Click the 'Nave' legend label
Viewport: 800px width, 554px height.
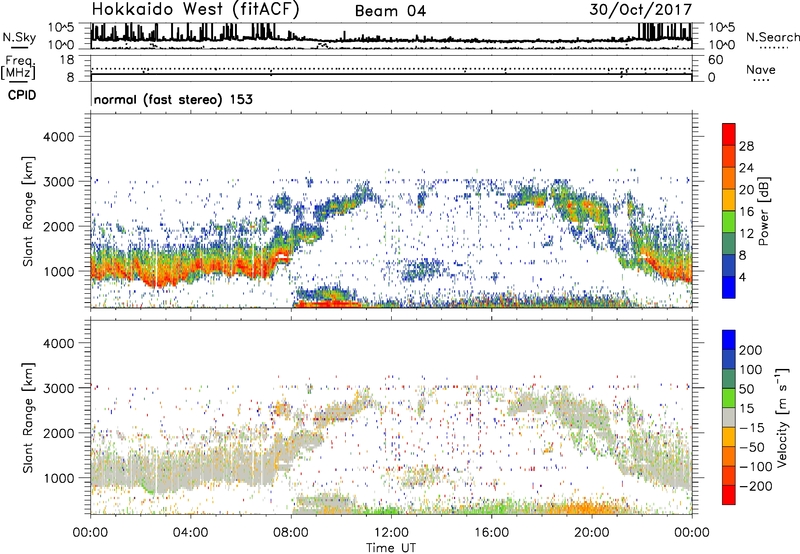(761, 70)
